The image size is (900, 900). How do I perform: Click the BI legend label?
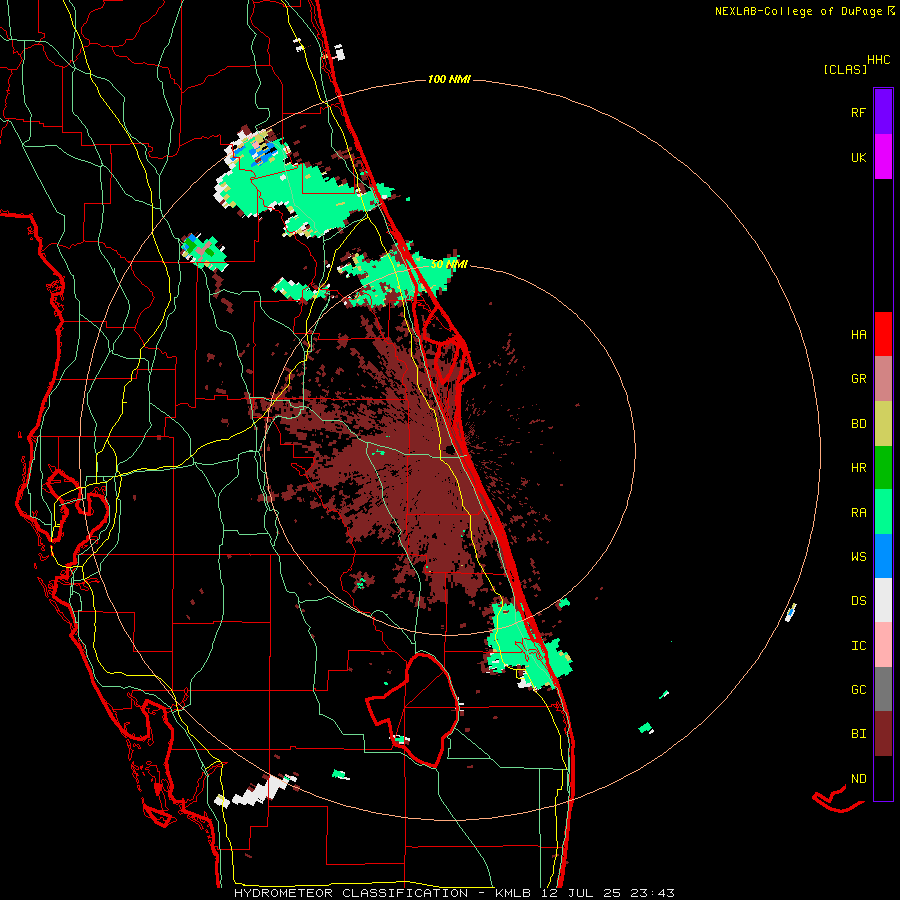(x=858, y=734)
